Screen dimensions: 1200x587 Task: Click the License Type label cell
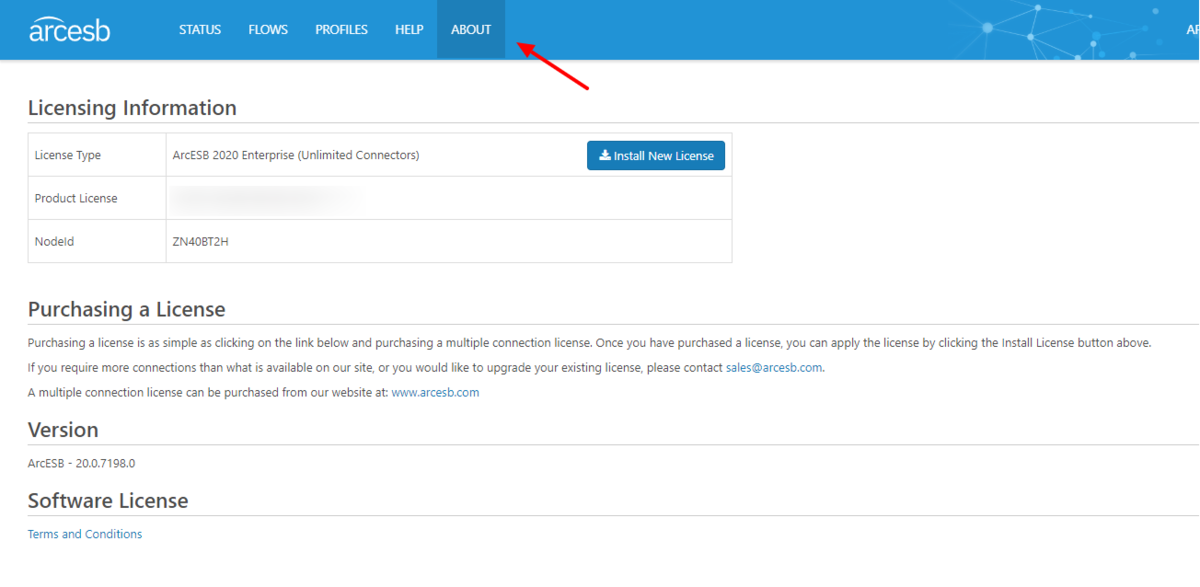point(97,155)
